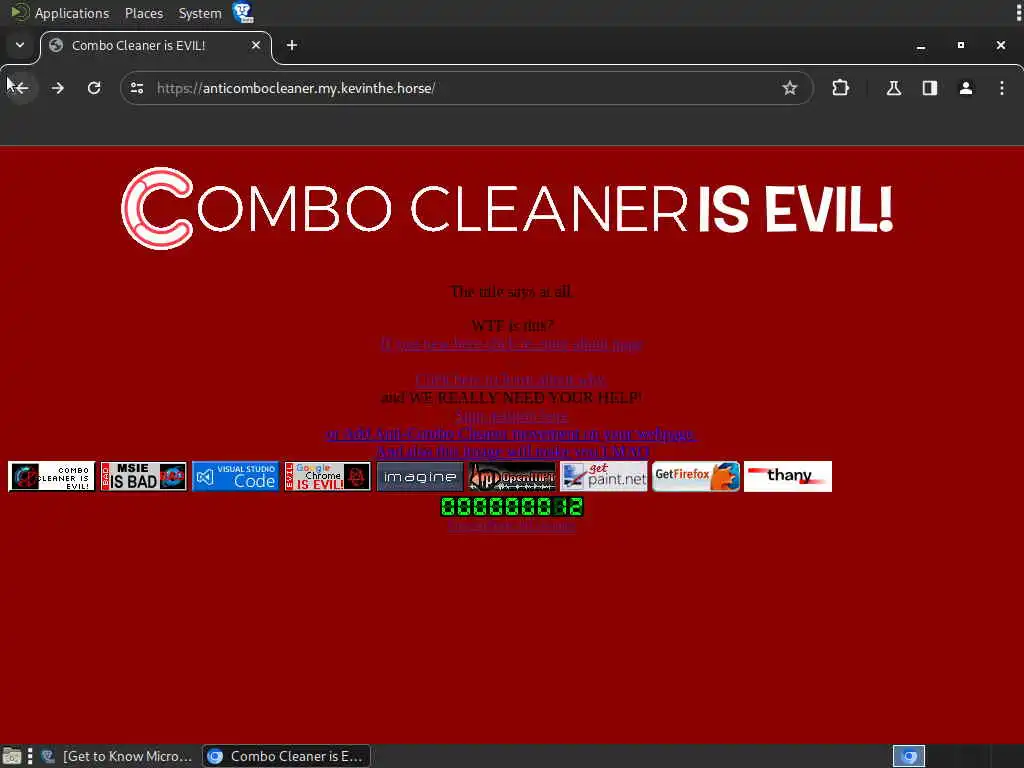
Task: Click the Google Chrome IS EVIL badge
Action: click(328, 476)
